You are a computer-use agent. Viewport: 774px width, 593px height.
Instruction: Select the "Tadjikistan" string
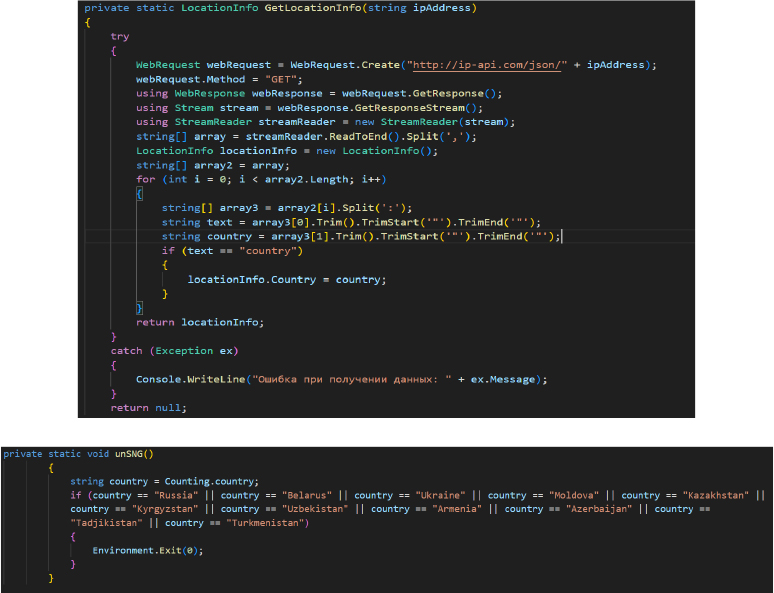tap(106, 523)
